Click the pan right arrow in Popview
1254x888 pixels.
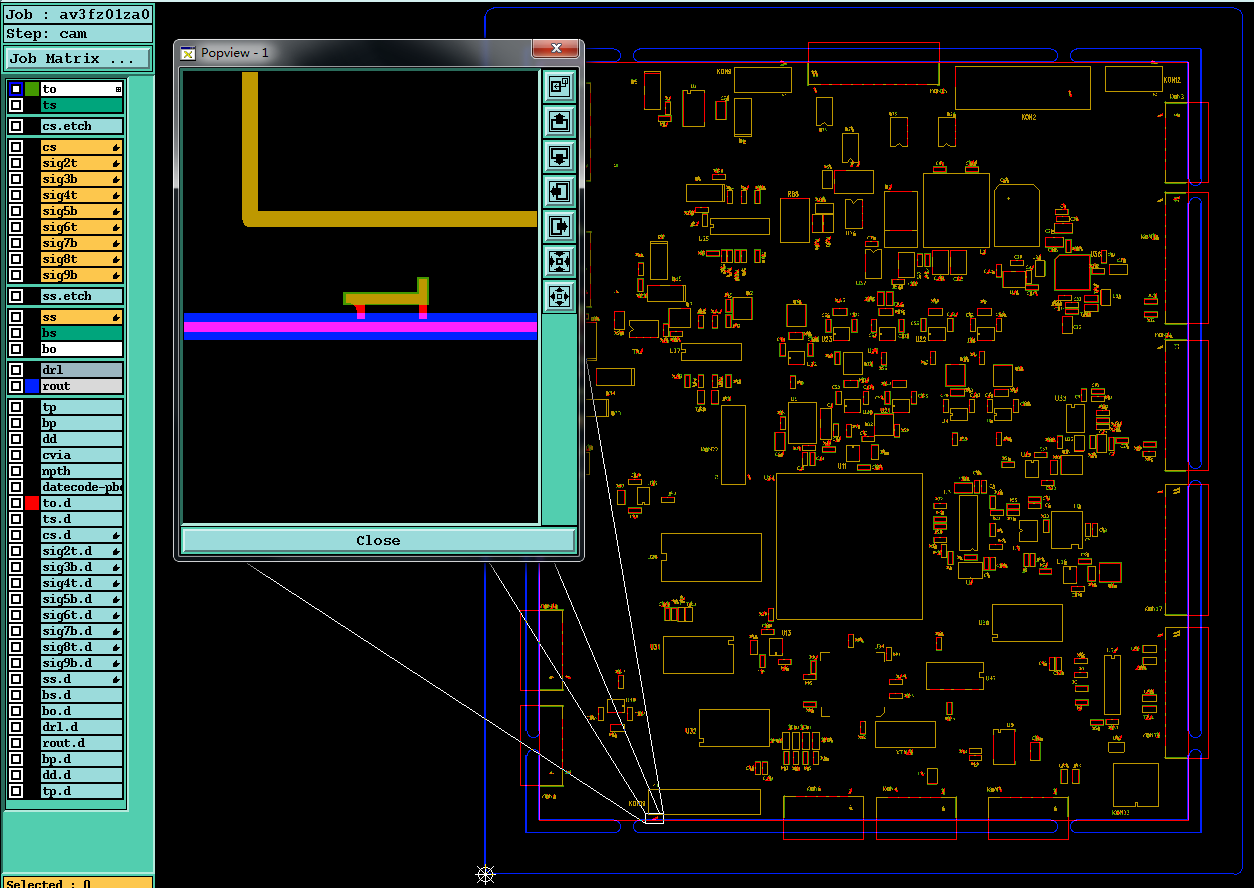[x=560, y=226]
